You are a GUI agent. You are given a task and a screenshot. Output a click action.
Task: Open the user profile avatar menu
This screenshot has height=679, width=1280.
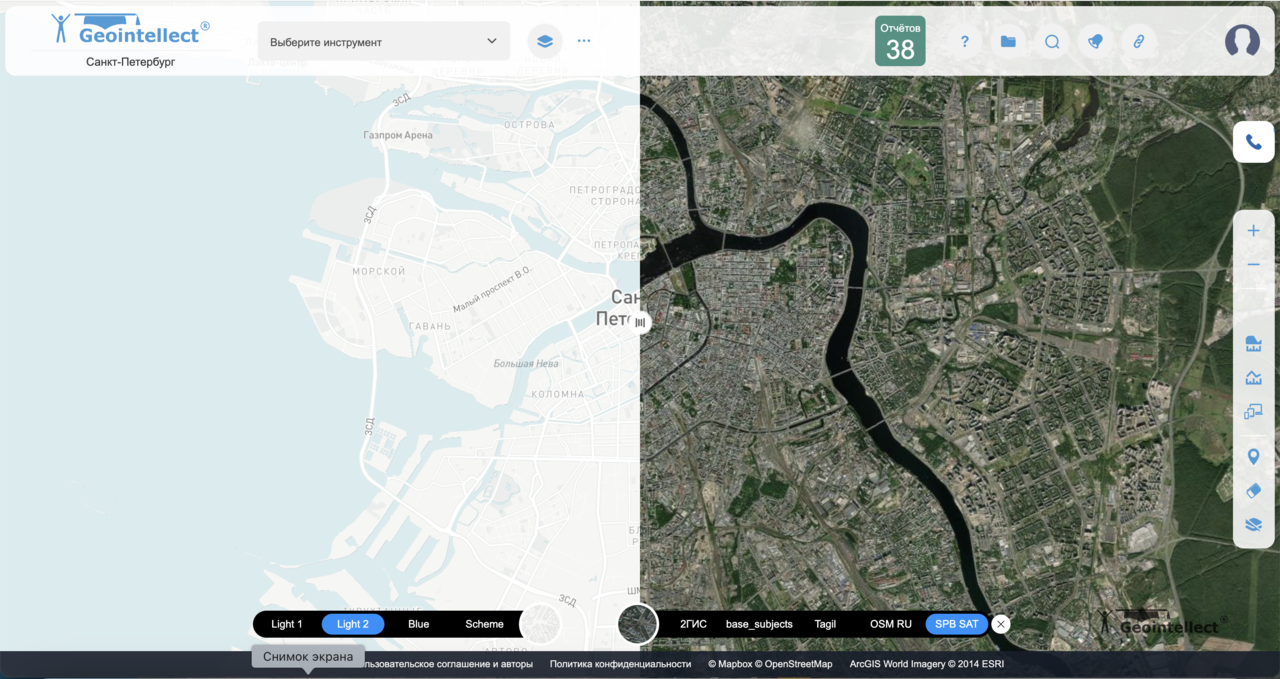1242,41
